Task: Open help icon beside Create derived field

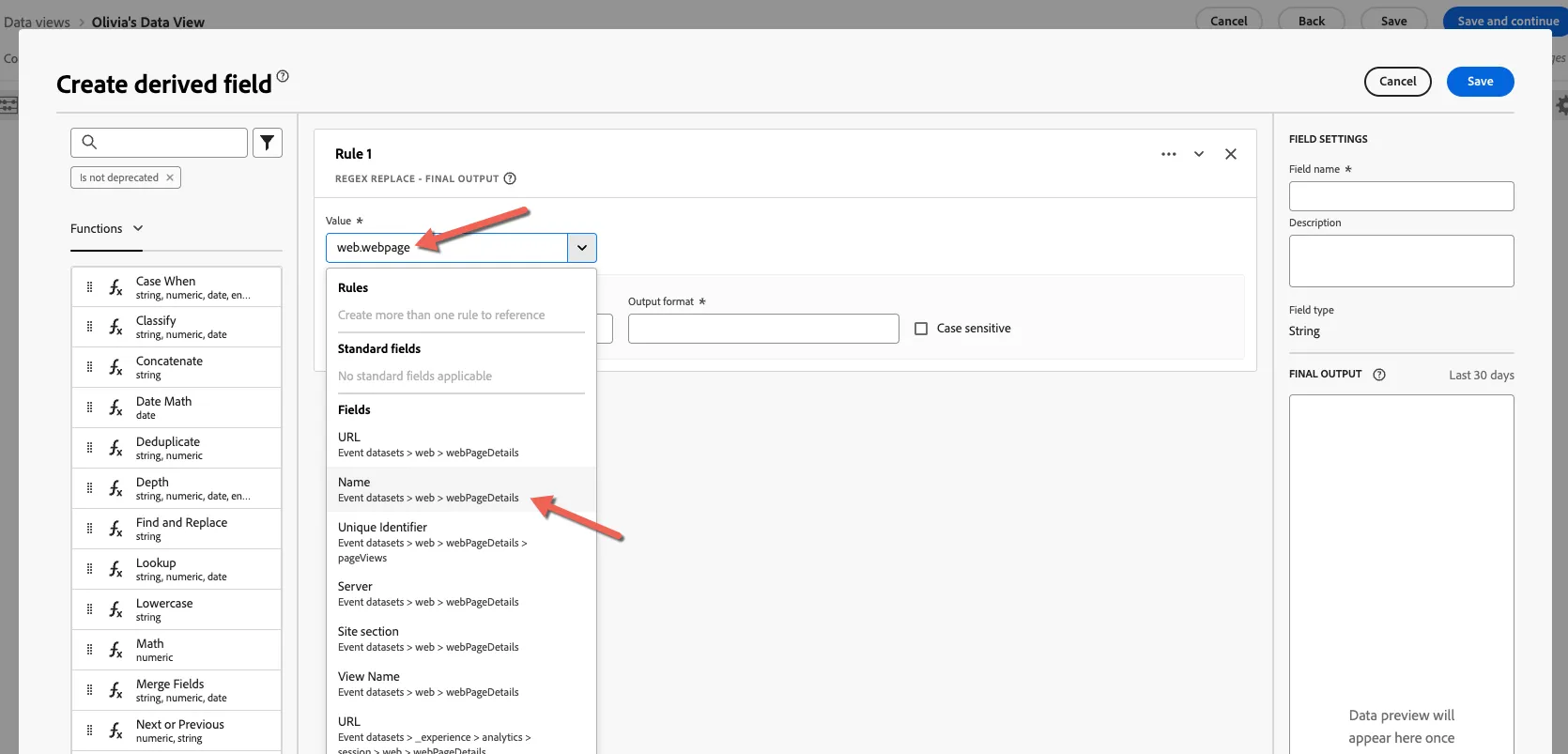Action: 283,76
